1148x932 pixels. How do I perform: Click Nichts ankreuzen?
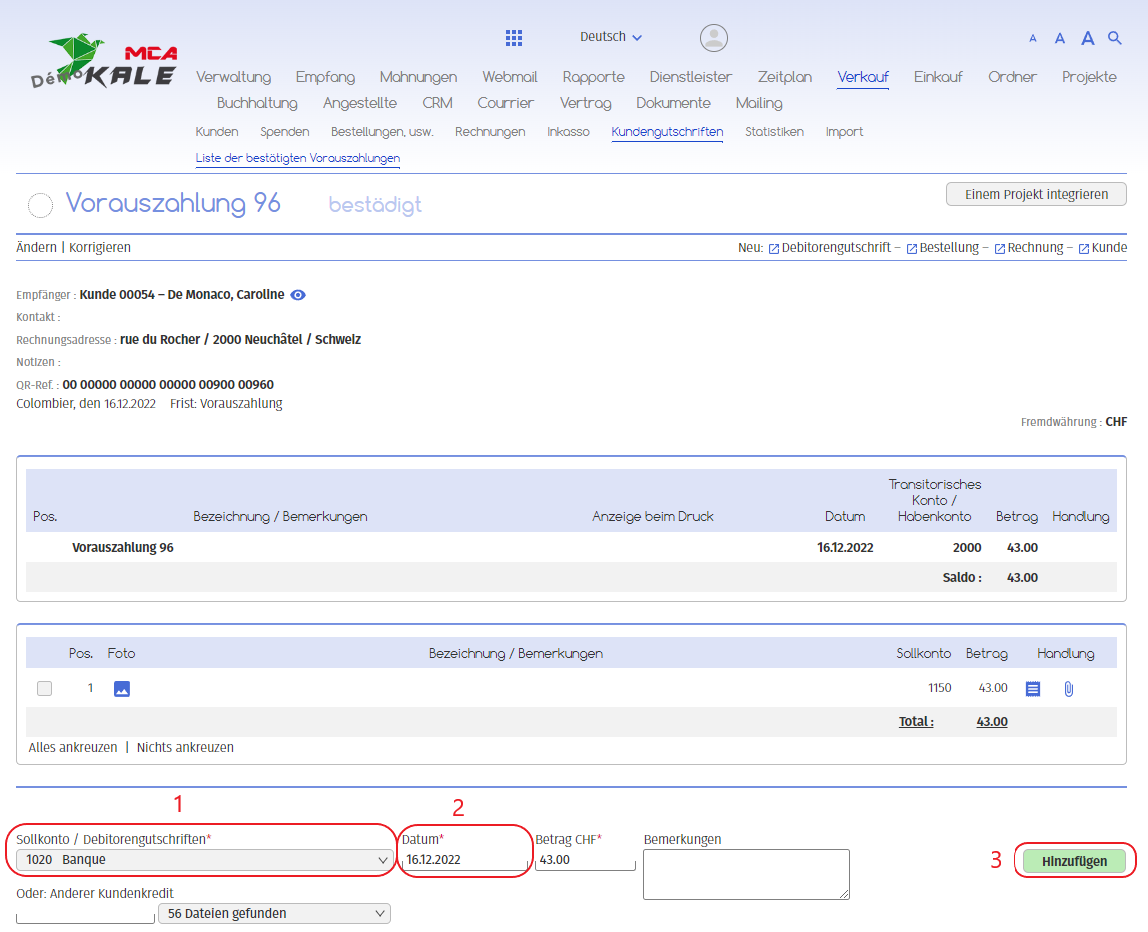pos(185,748)
